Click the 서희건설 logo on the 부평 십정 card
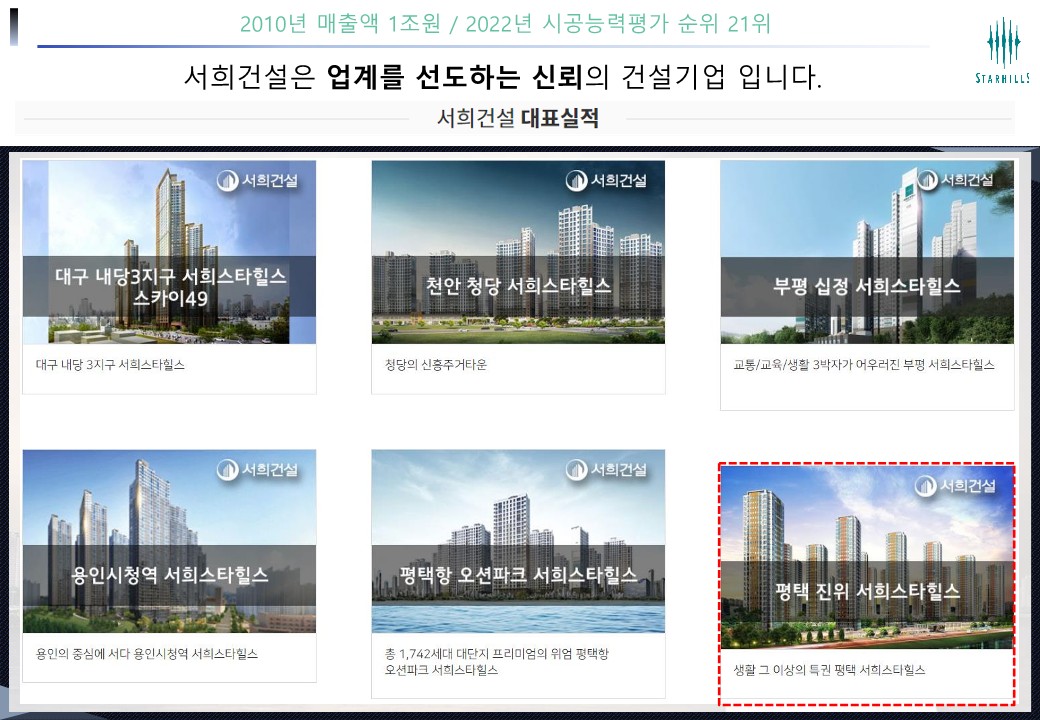This screenshot has height=720, width=1040. [x=955, y=180]
